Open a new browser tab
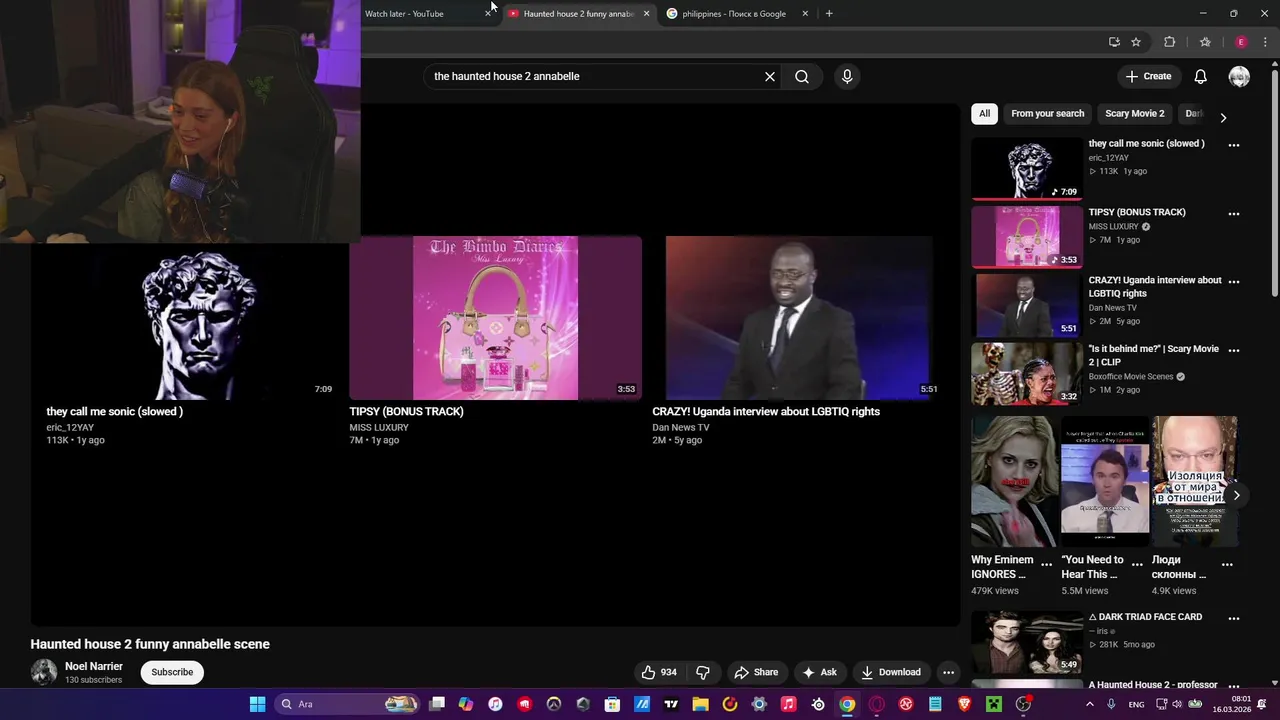 coord(829,13)
